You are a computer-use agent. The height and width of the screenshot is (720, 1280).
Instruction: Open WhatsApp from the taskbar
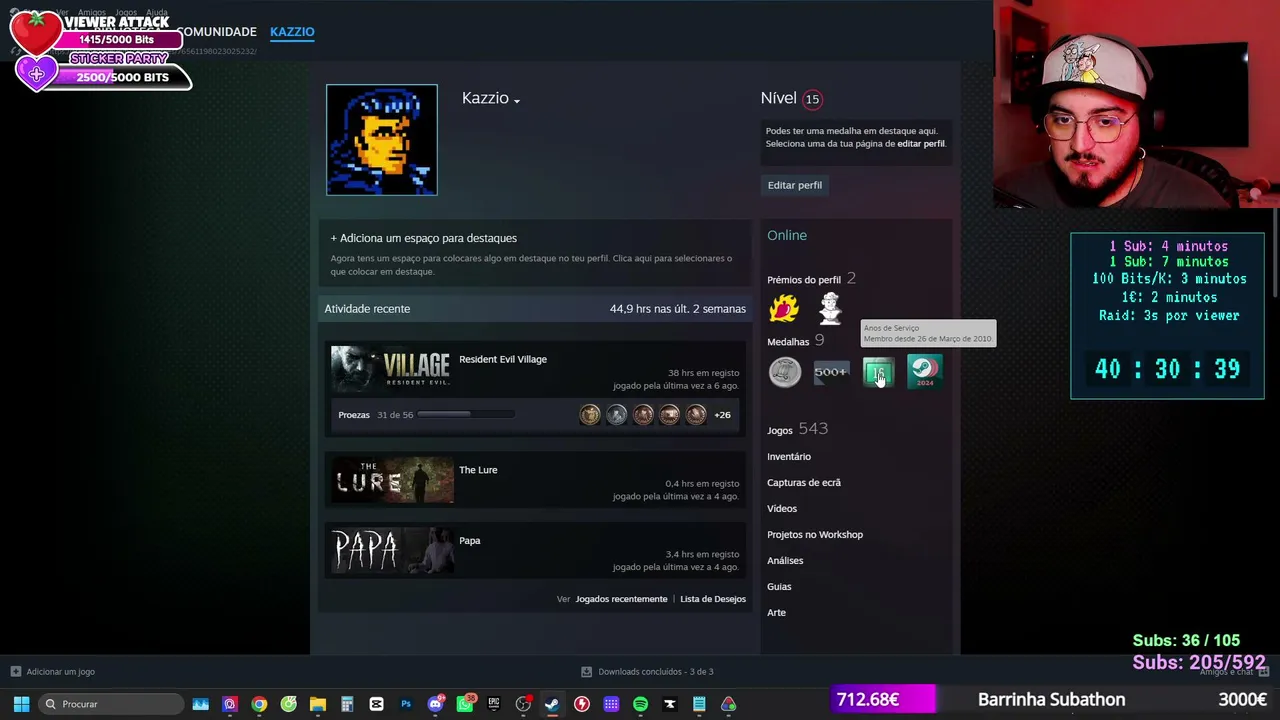pos(465,704)
